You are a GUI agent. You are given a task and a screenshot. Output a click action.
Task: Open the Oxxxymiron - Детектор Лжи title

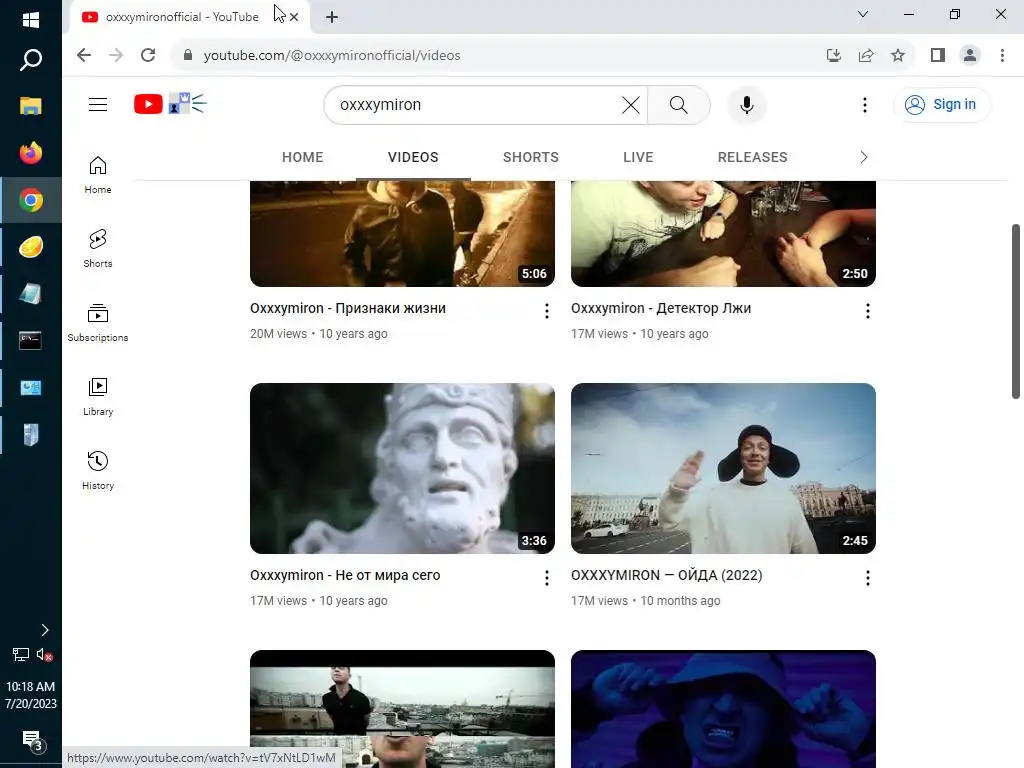(x=661, y=308)
